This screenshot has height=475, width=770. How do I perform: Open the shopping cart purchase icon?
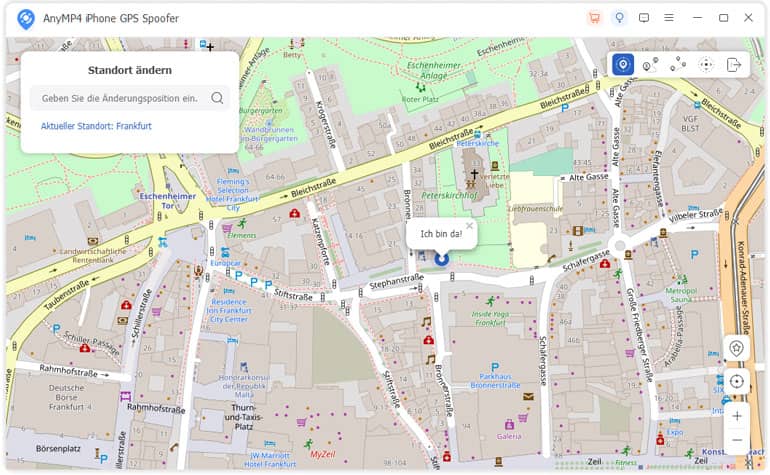click(595, 18)
